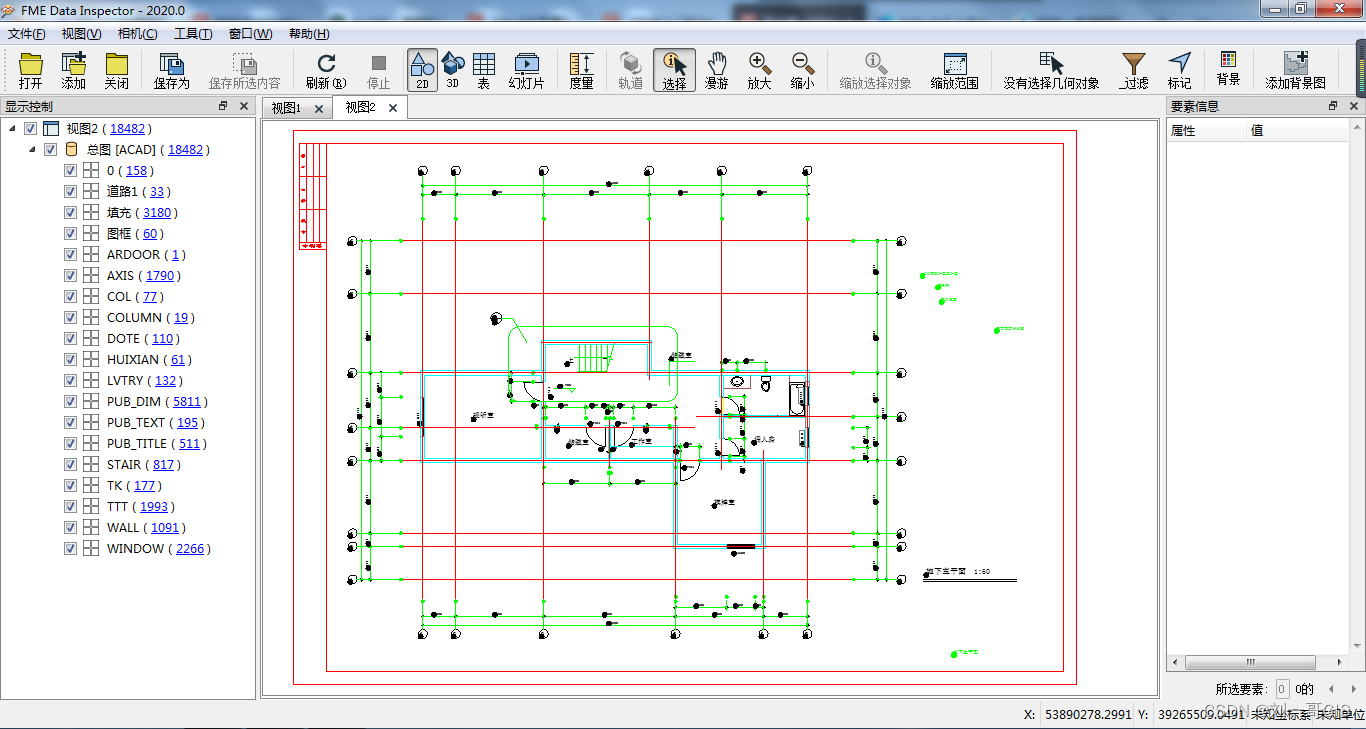Uncheck the 道路1 layer checkbox
Screen dimensions: 1366x729
coord(70,191)
